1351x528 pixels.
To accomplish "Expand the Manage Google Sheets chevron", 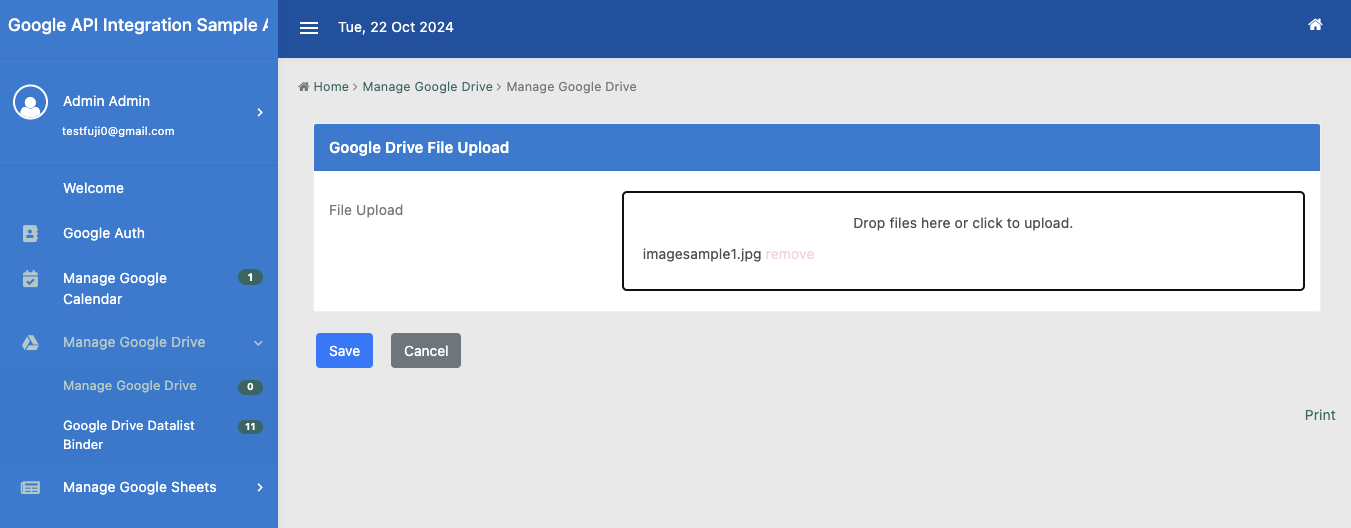I will (x=259, y=487).
